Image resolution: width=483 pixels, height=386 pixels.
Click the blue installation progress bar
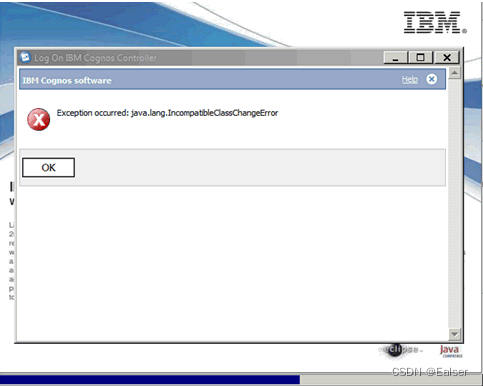click(x=150, y=380)
